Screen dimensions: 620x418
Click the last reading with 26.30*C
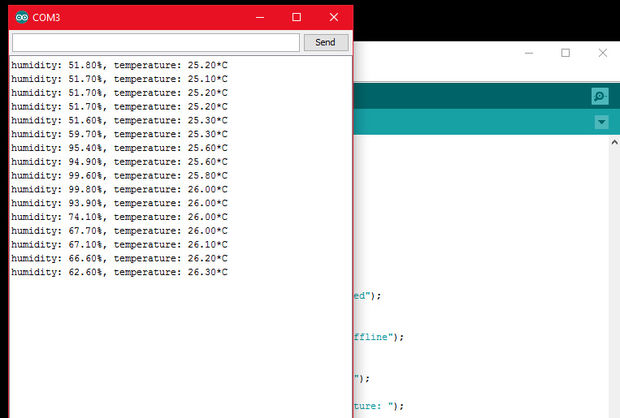(x=119, y=272)
